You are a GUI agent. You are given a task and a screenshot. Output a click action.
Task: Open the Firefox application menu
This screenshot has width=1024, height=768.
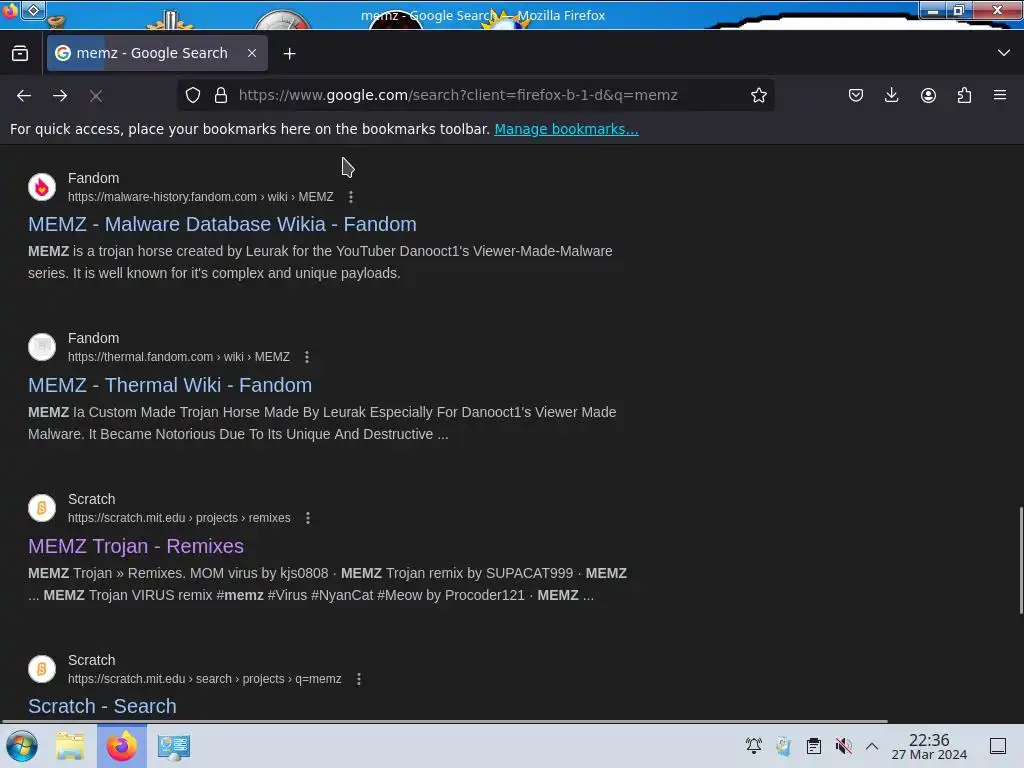click(1000, 95)
